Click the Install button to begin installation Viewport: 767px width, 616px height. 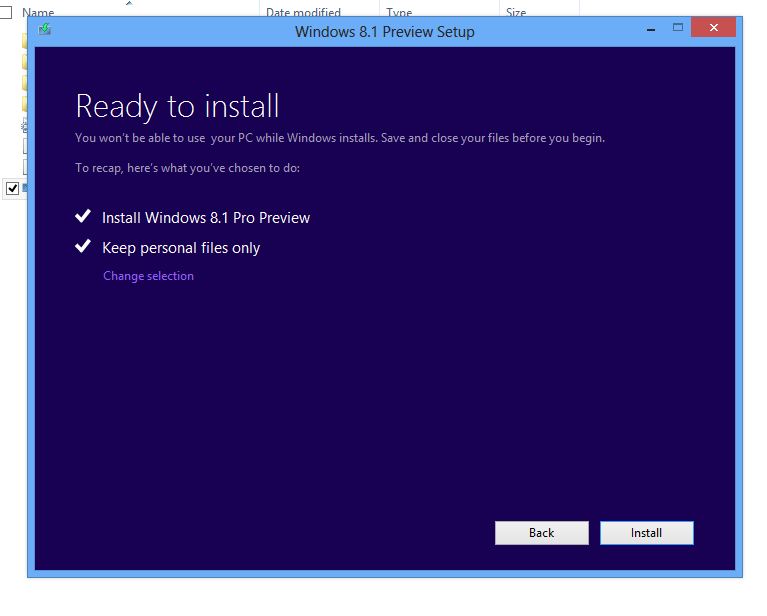click(647, 533)
